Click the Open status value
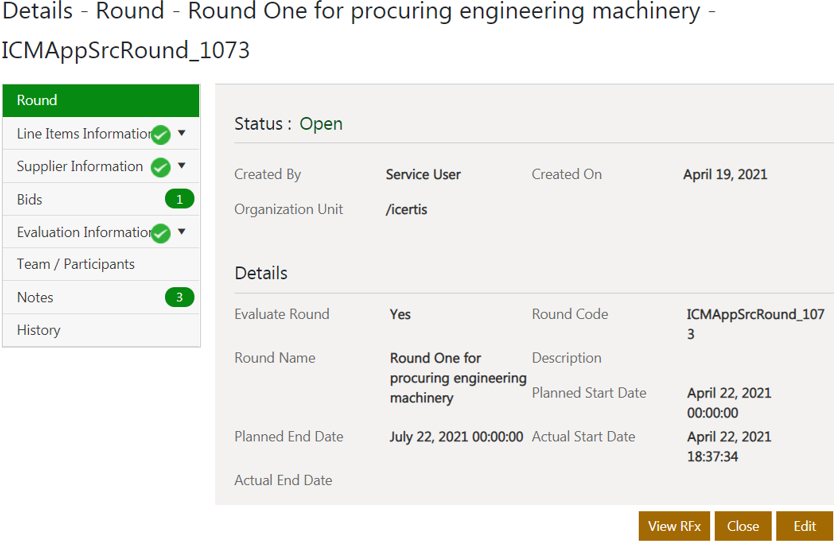837x546 pixels. tap(321, 124)
